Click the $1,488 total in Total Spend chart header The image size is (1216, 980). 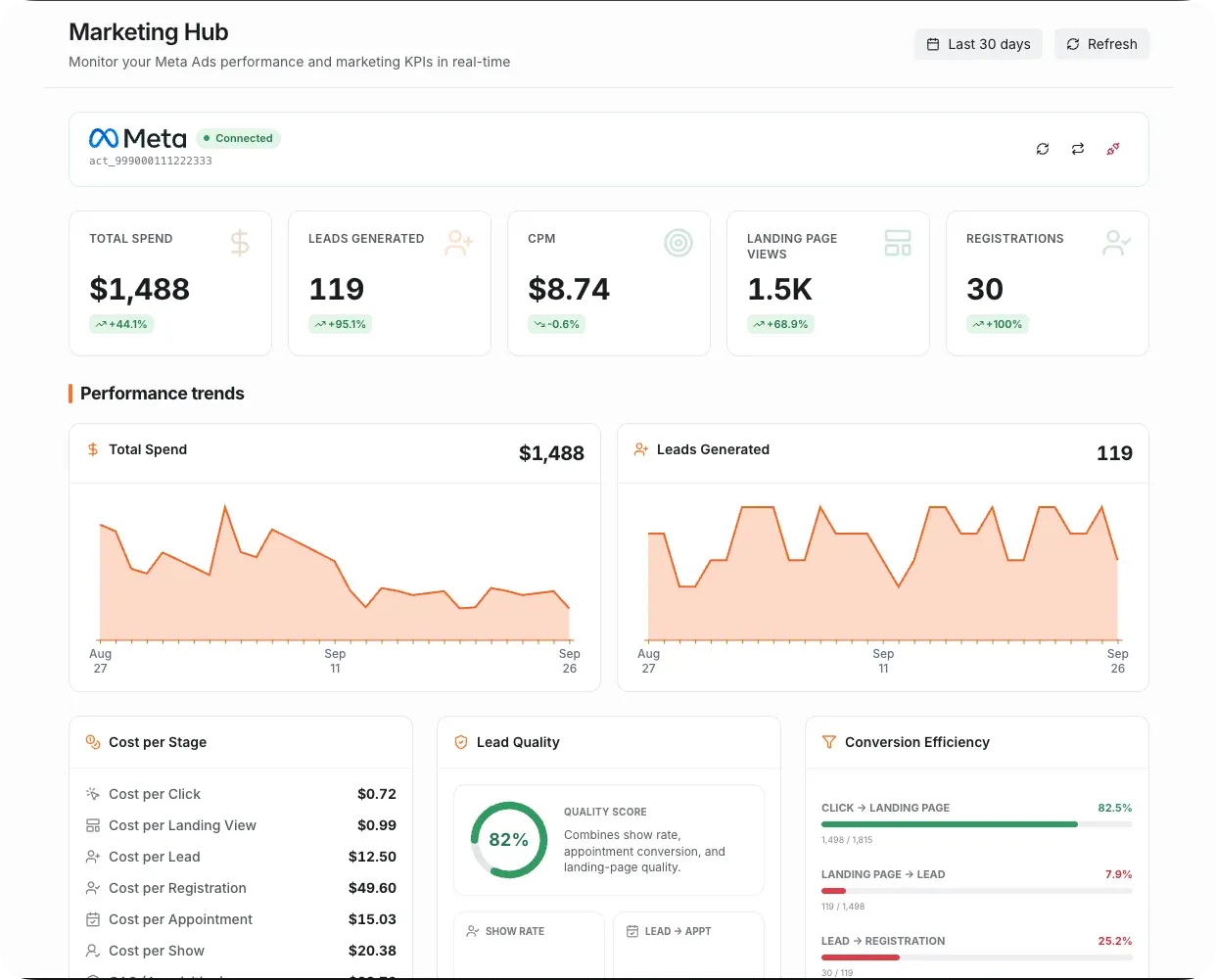click(x=551, y=453)
